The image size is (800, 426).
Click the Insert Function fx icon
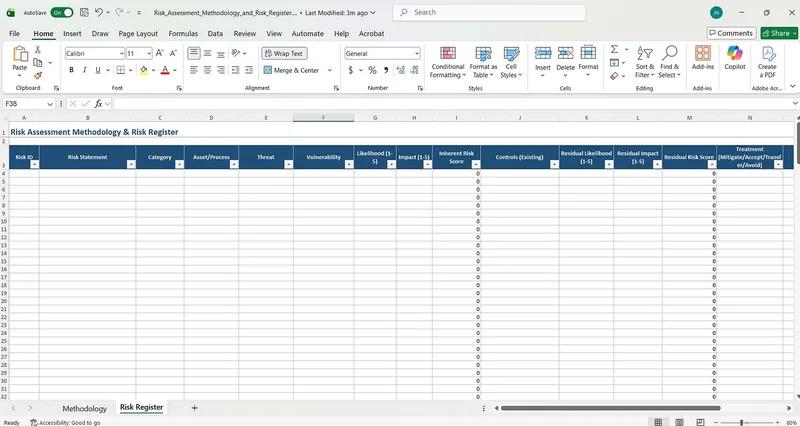(98, 104)
